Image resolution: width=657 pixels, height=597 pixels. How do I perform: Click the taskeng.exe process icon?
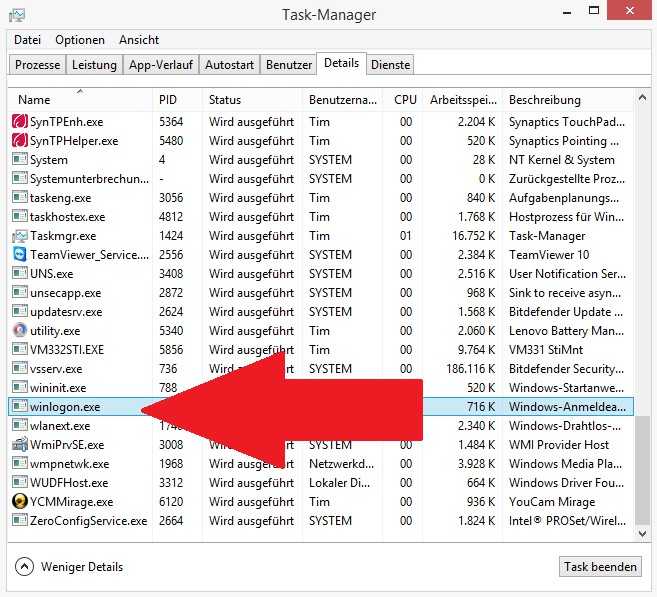(x=20, y=197)
